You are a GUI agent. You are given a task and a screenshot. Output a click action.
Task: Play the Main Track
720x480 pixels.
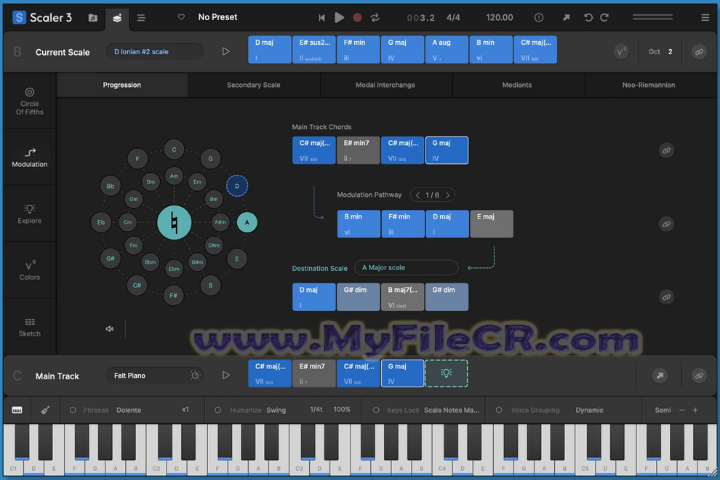[225, 375]
